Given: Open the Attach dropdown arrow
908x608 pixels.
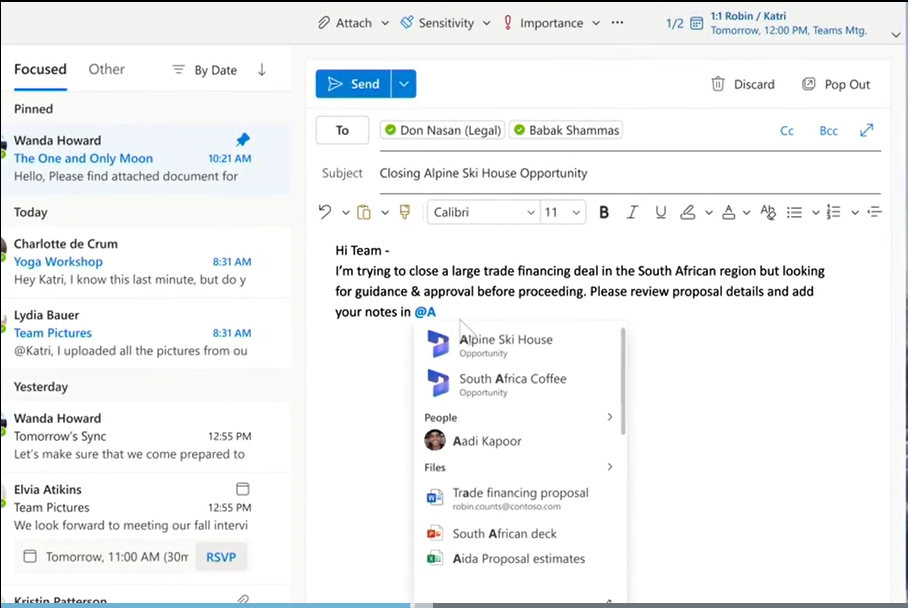Looking at the screenshot, I should tap(385, 23).
